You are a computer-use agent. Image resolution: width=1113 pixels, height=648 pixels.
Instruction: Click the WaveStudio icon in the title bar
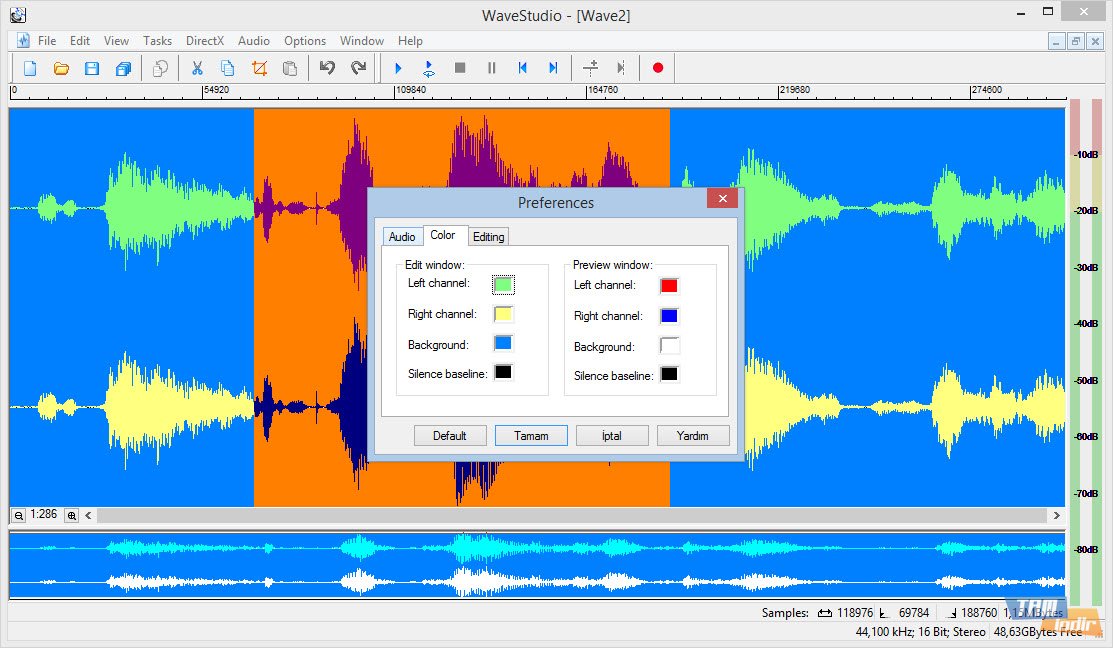pos(18,14)
